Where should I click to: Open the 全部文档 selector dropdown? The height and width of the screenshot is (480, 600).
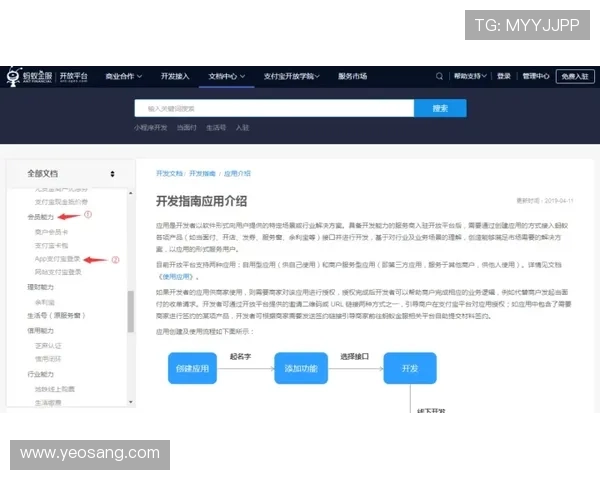click(71, 174)
